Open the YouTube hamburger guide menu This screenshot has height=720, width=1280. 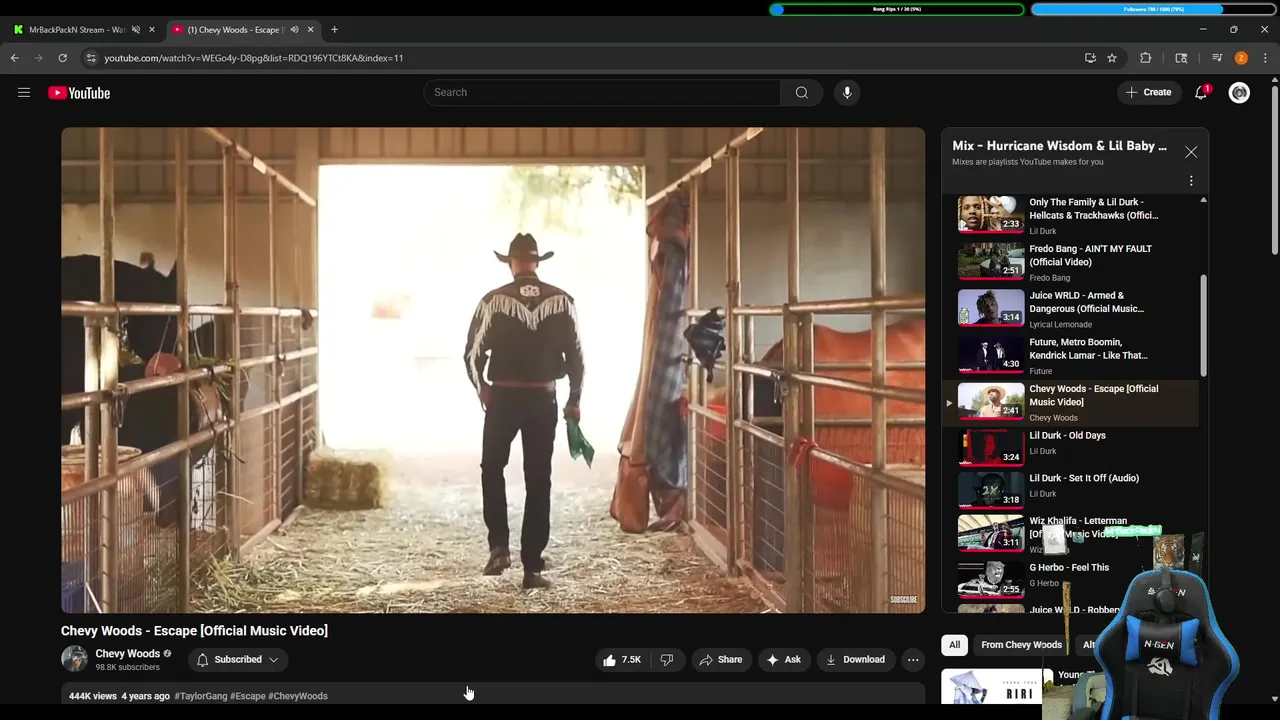pyautogui.click(x=24, y=93)
